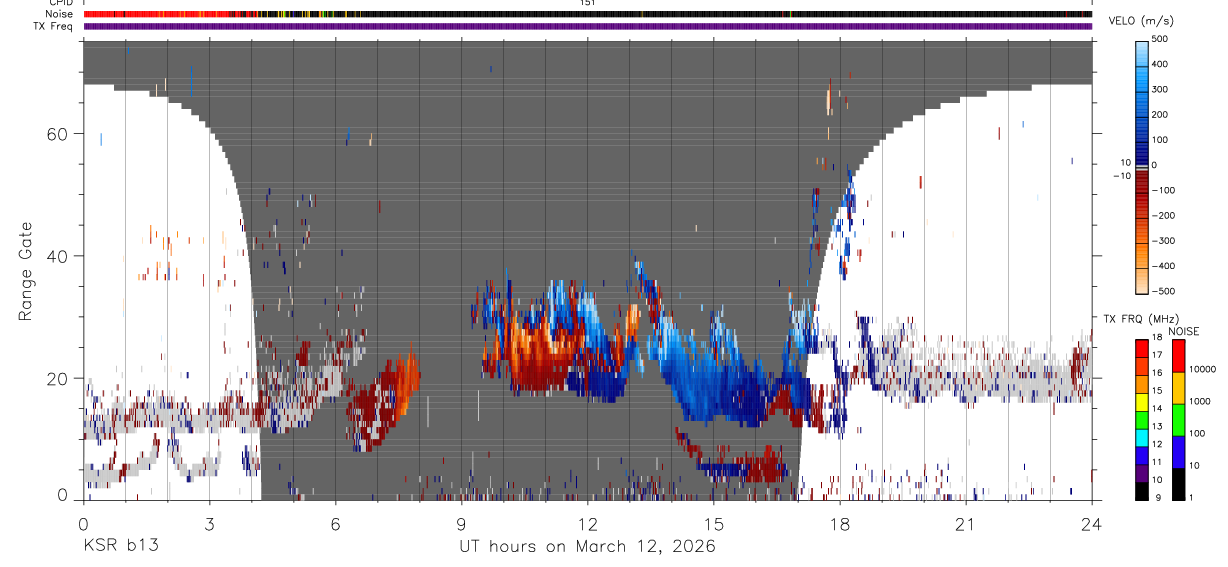Viewport: 1228px width, 567px height.
Task: Click the 11 tick on TX FRQ scale
Action: pyautogui.click(x=1158, y=461)
